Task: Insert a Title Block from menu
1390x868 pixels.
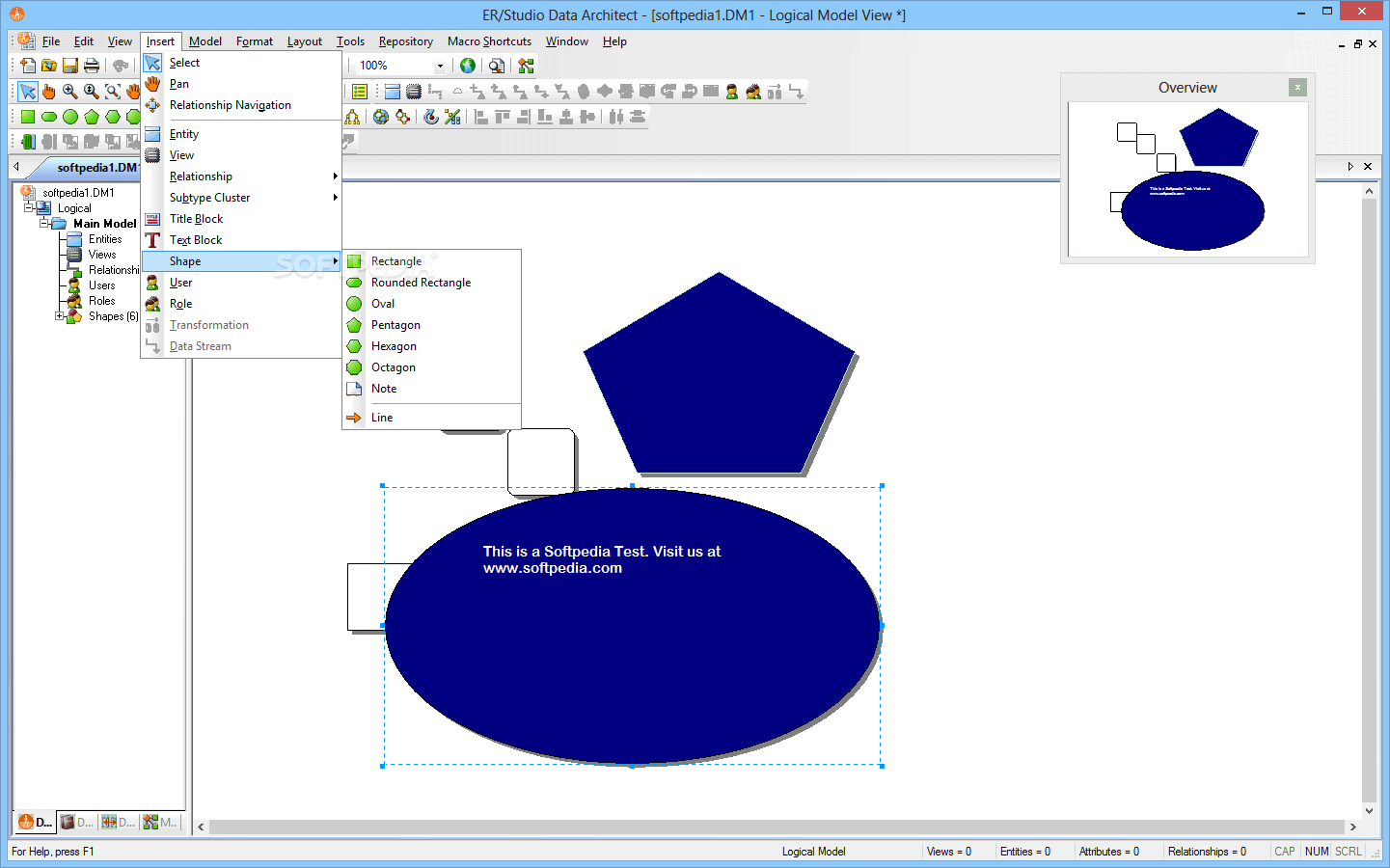Action: click(x=241, y=219)
